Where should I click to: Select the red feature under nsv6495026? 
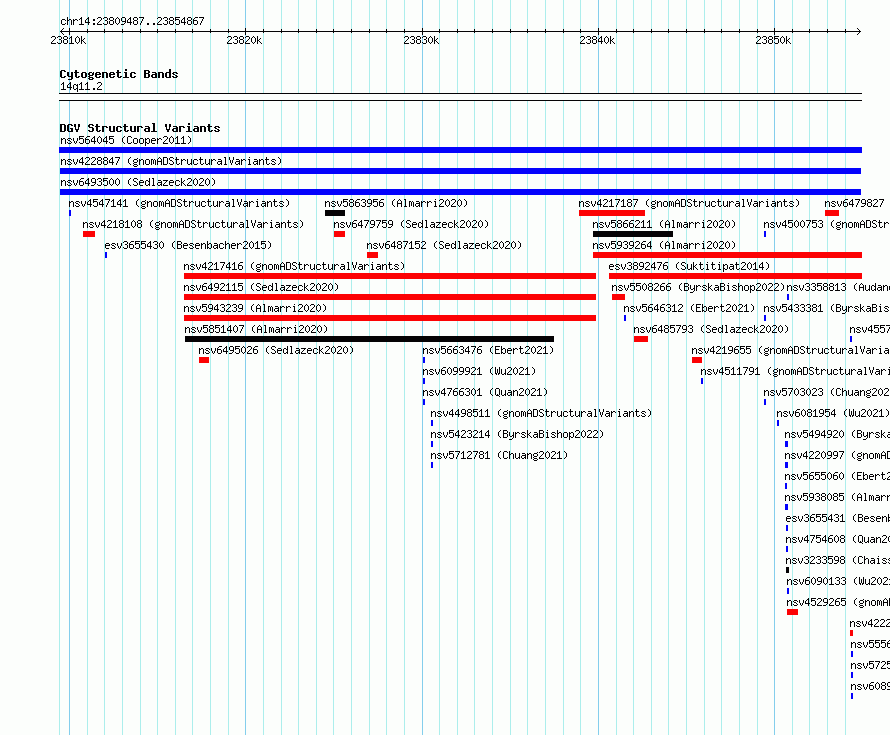tap(204, 360)
